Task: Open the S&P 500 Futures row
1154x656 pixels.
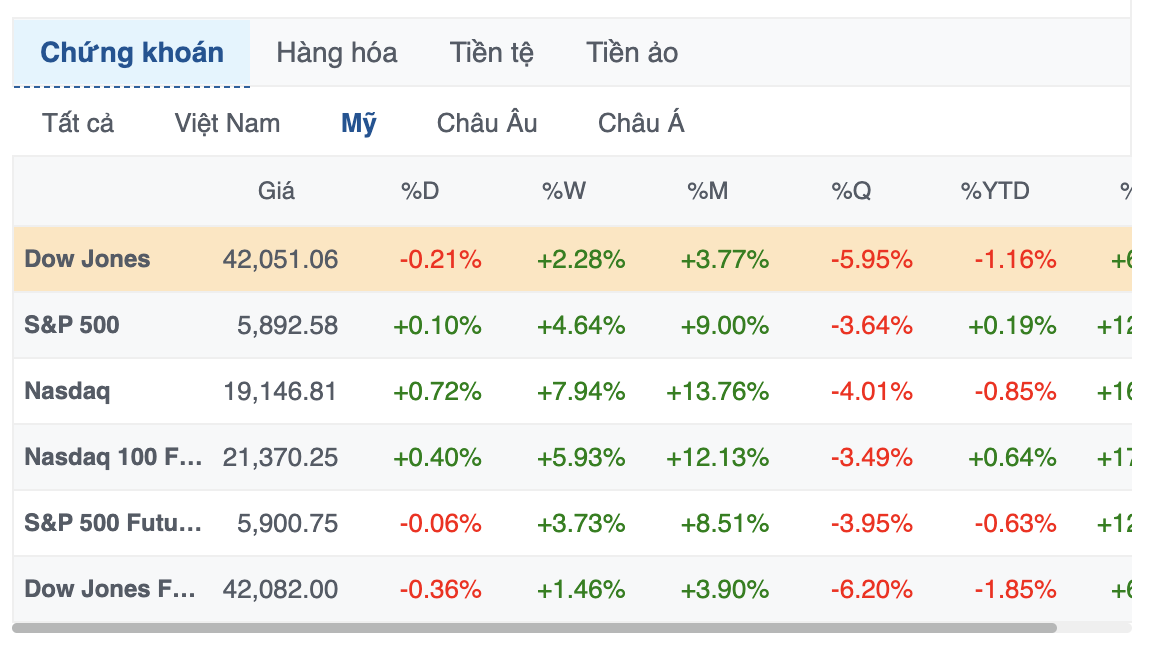Action: (113, 523)
